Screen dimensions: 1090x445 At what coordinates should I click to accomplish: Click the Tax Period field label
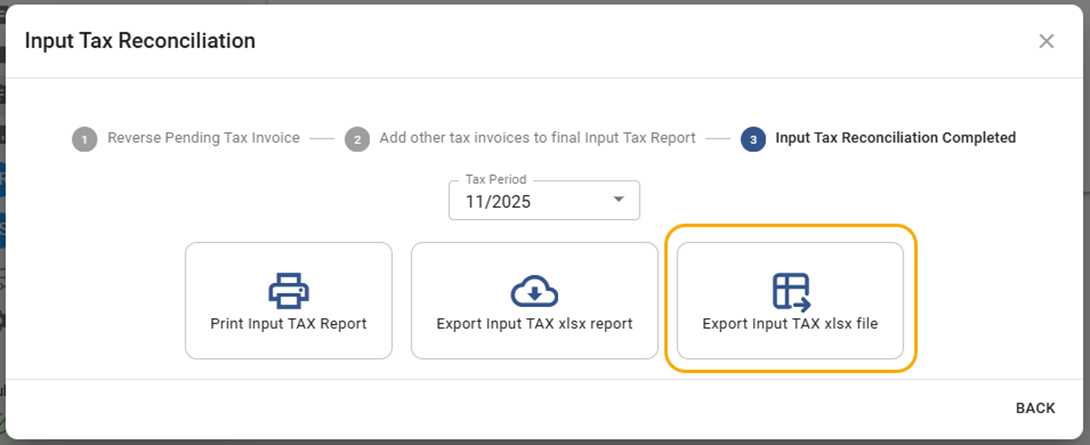pos(495,180)
